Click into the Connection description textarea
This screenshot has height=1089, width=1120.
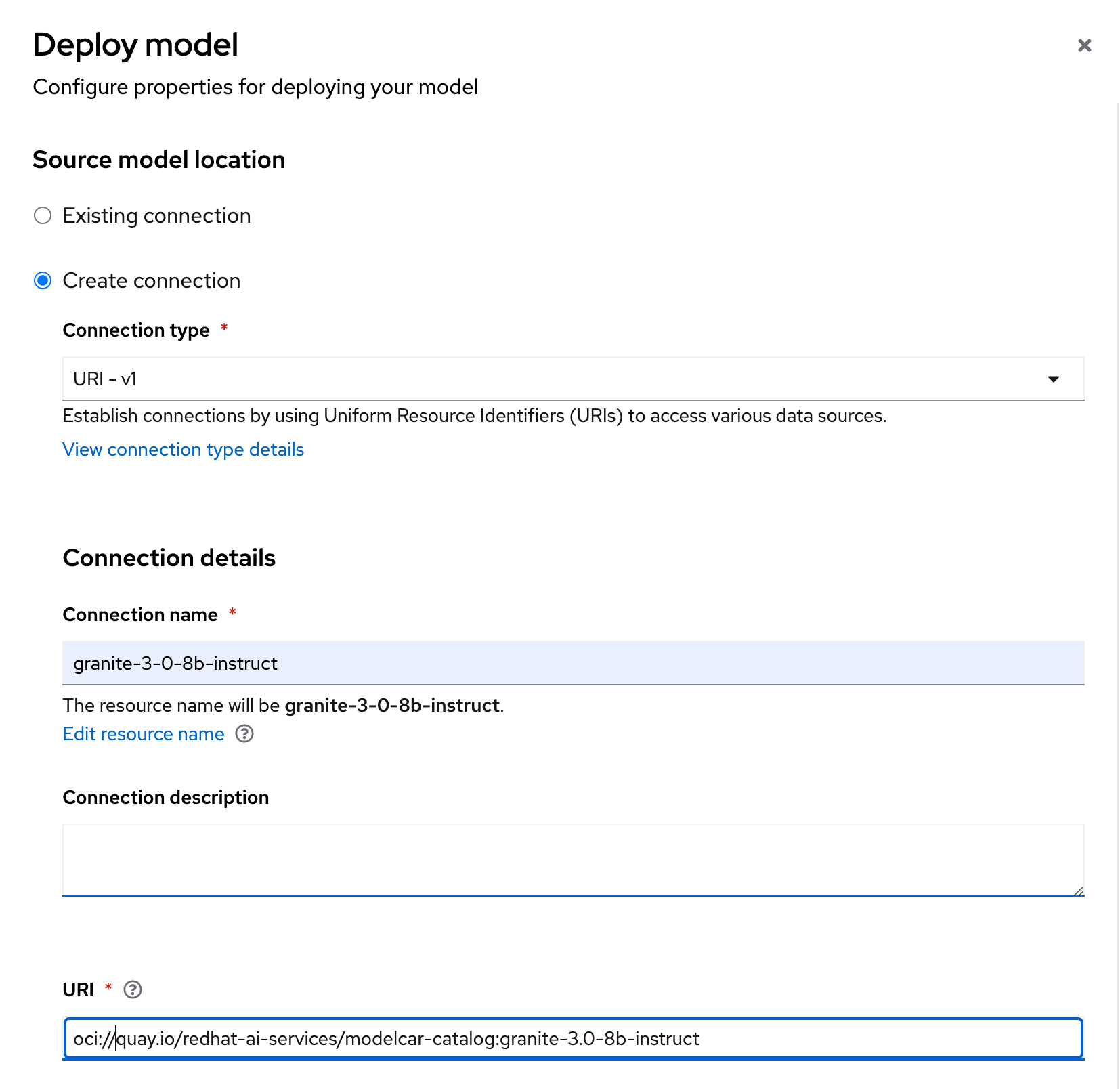(573, 860)
